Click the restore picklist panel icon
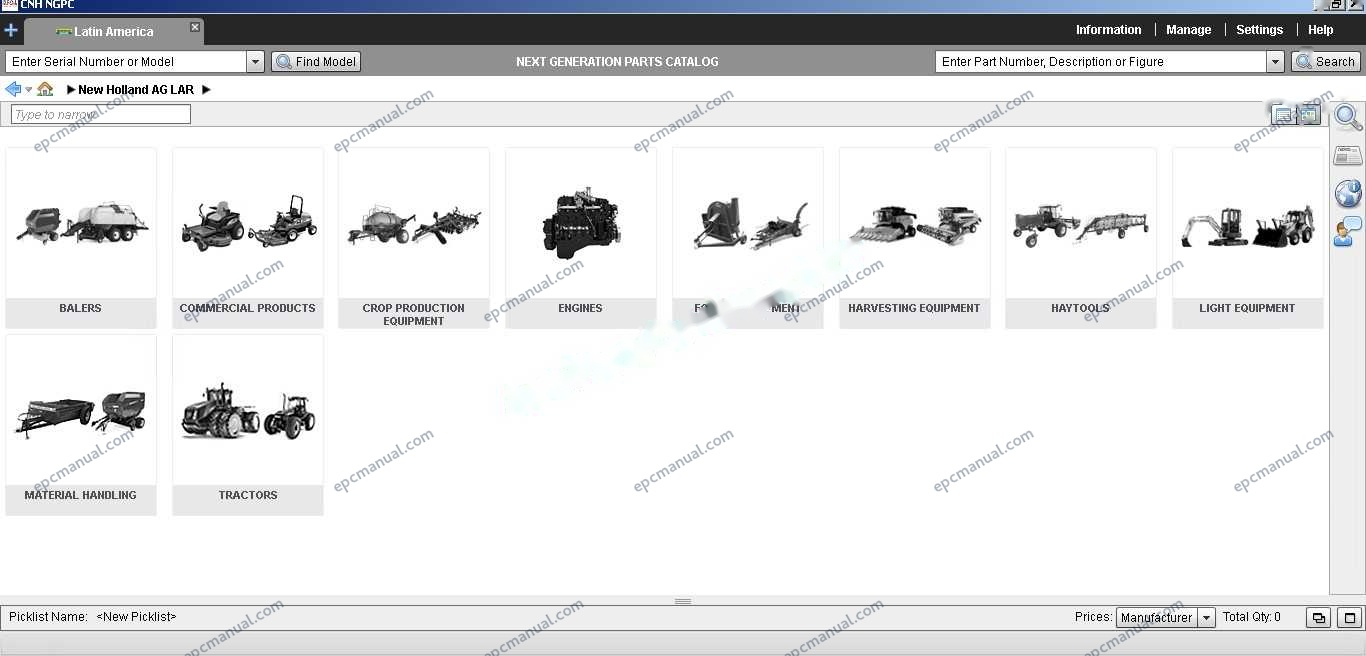The image size is (1366, 656). point(1319,618)
